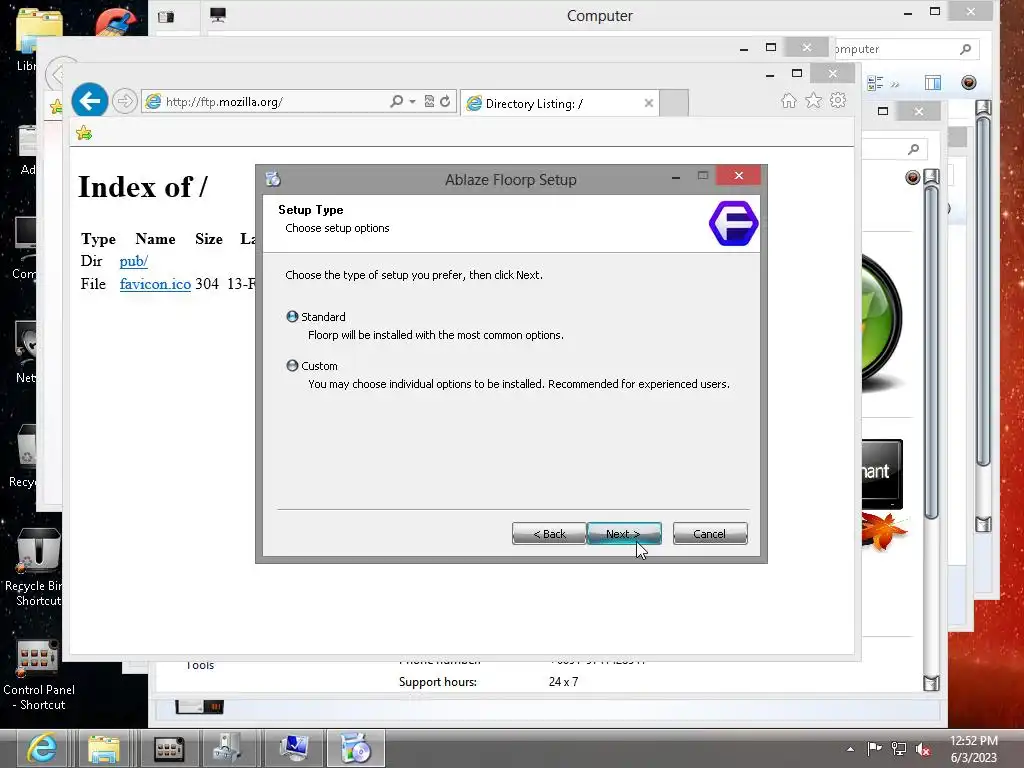Launch Internet Explorer from the taskbar
1024x768 pixels.
point(41,748)
